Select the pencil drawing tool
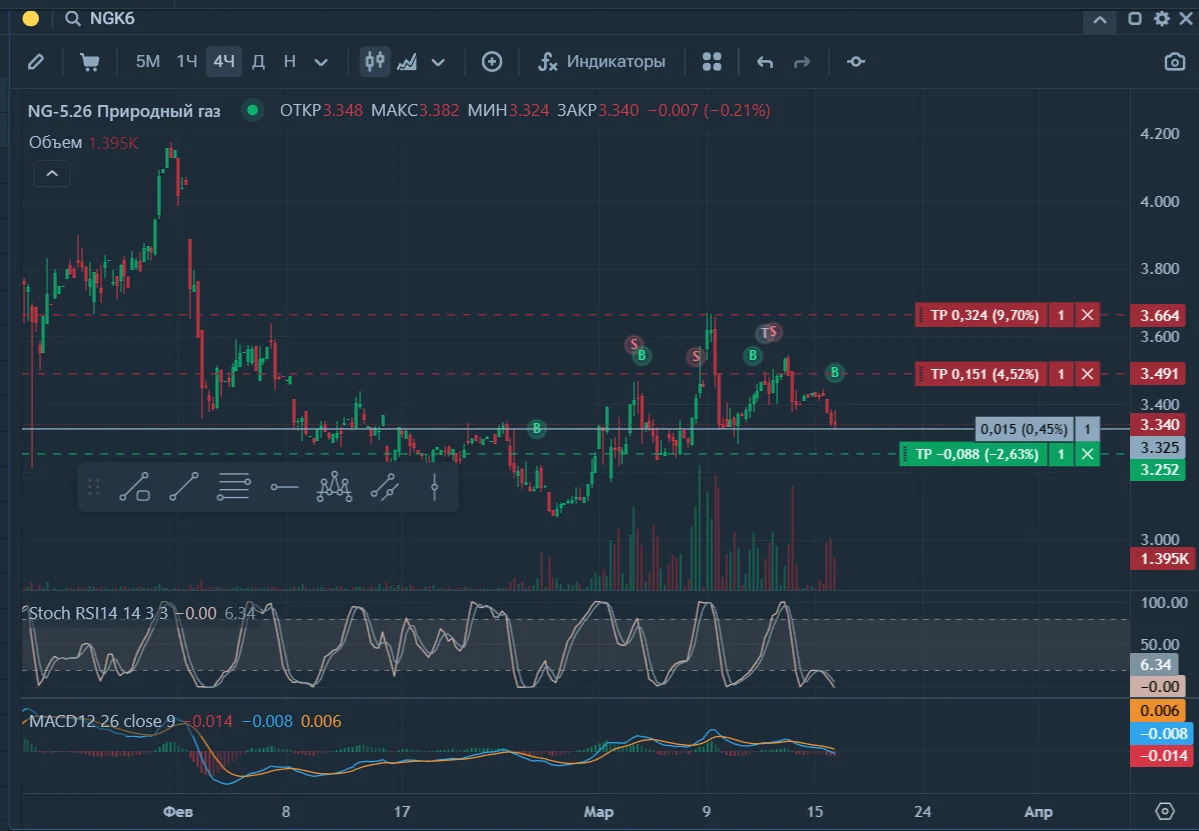The image size is (1199, 831). coord(36,62)
